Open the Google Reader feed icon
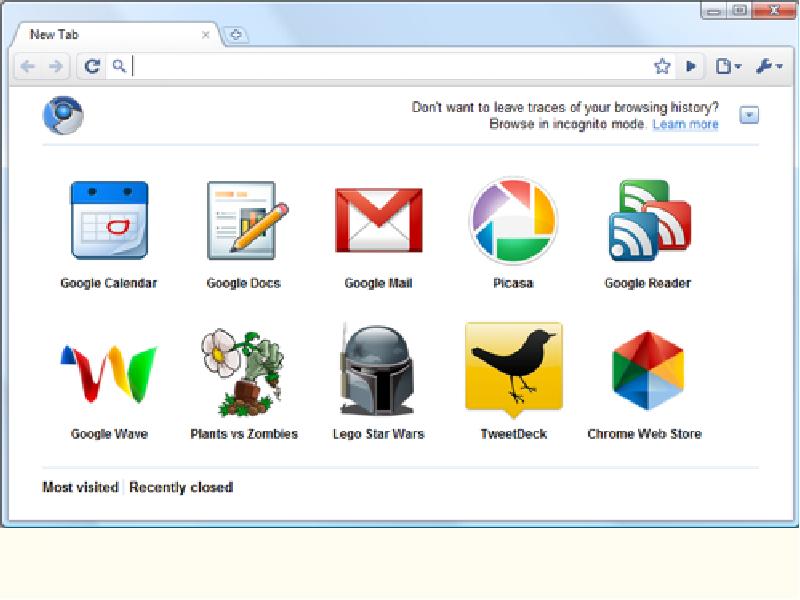 click(649, 220)
